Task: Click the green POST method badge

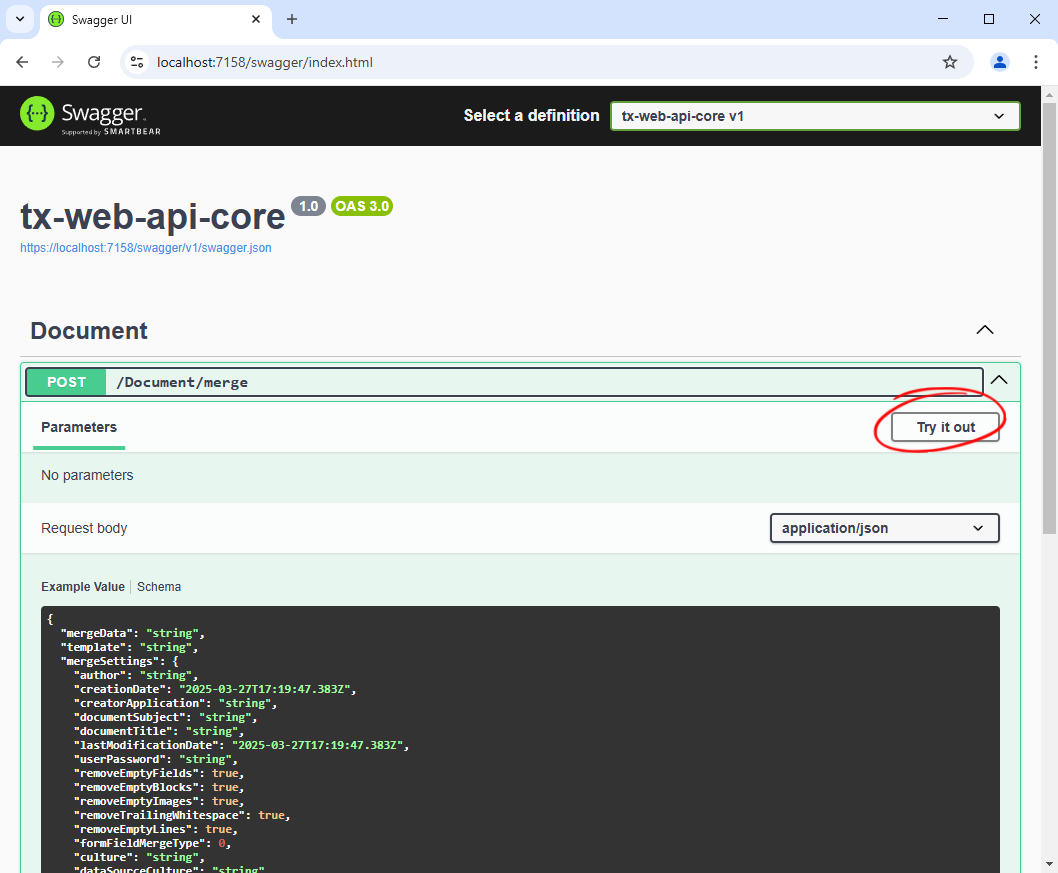Action: 65,381
